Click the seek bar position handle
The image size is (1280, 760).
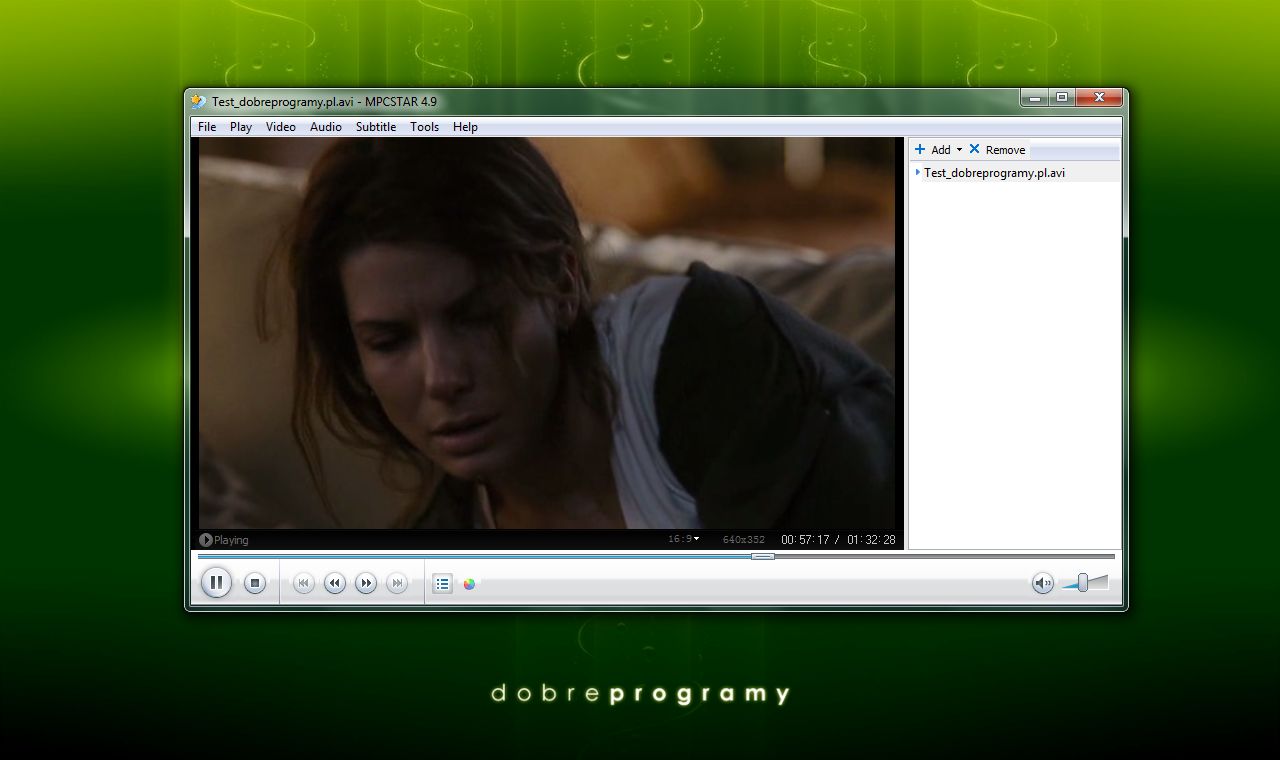763,556
